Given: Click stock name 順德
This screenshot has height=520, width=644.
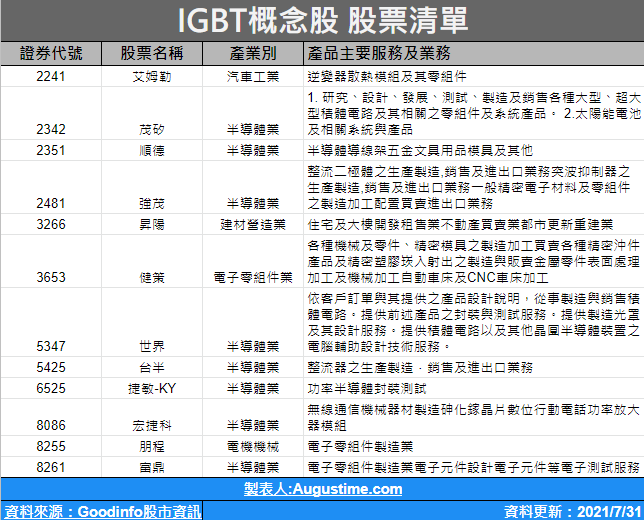Looking at the screenshot, I should (x=152, y=151).
